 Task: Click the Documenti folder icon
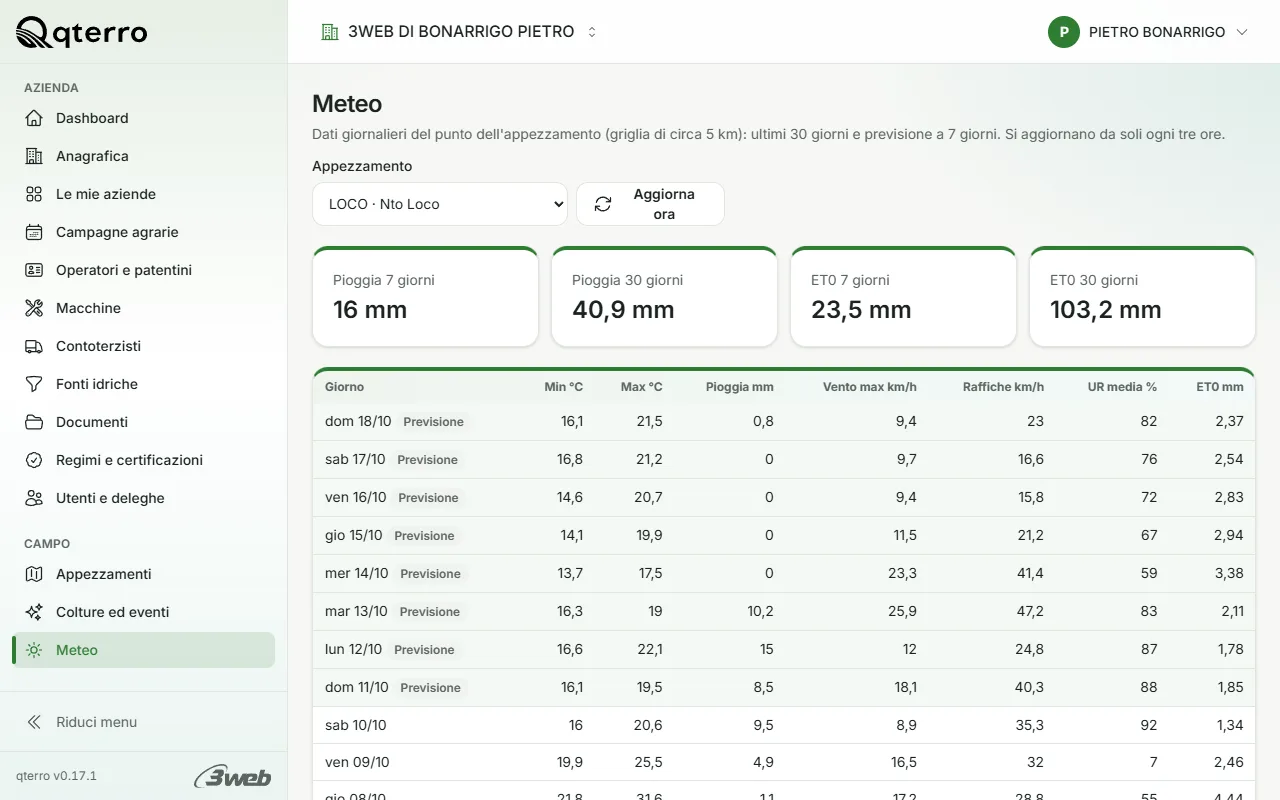34,422
